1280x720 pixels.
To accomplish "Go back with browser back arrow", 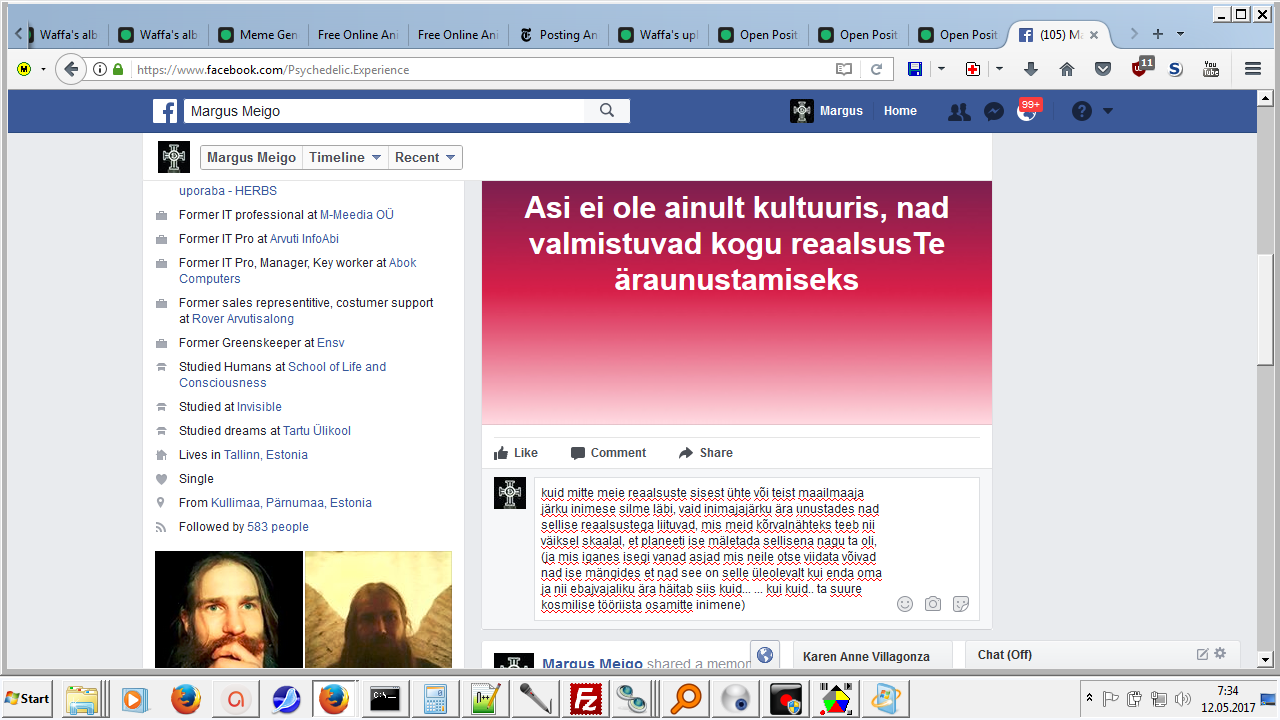I will click(x=70, y=69).
